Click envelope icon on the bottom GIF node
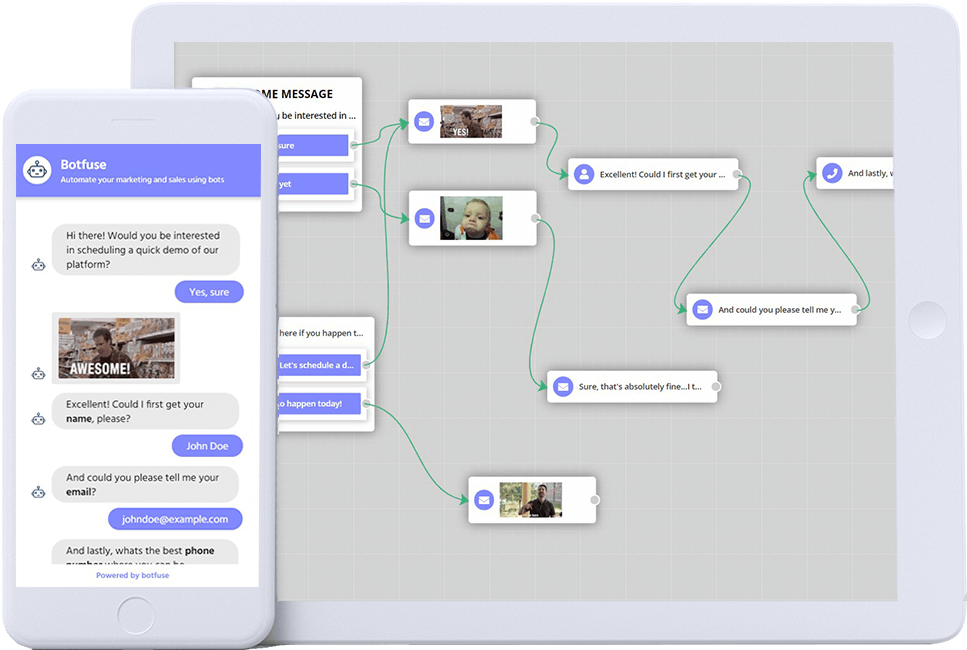Viewport: 967px width, 650px height. pos(484,500)
